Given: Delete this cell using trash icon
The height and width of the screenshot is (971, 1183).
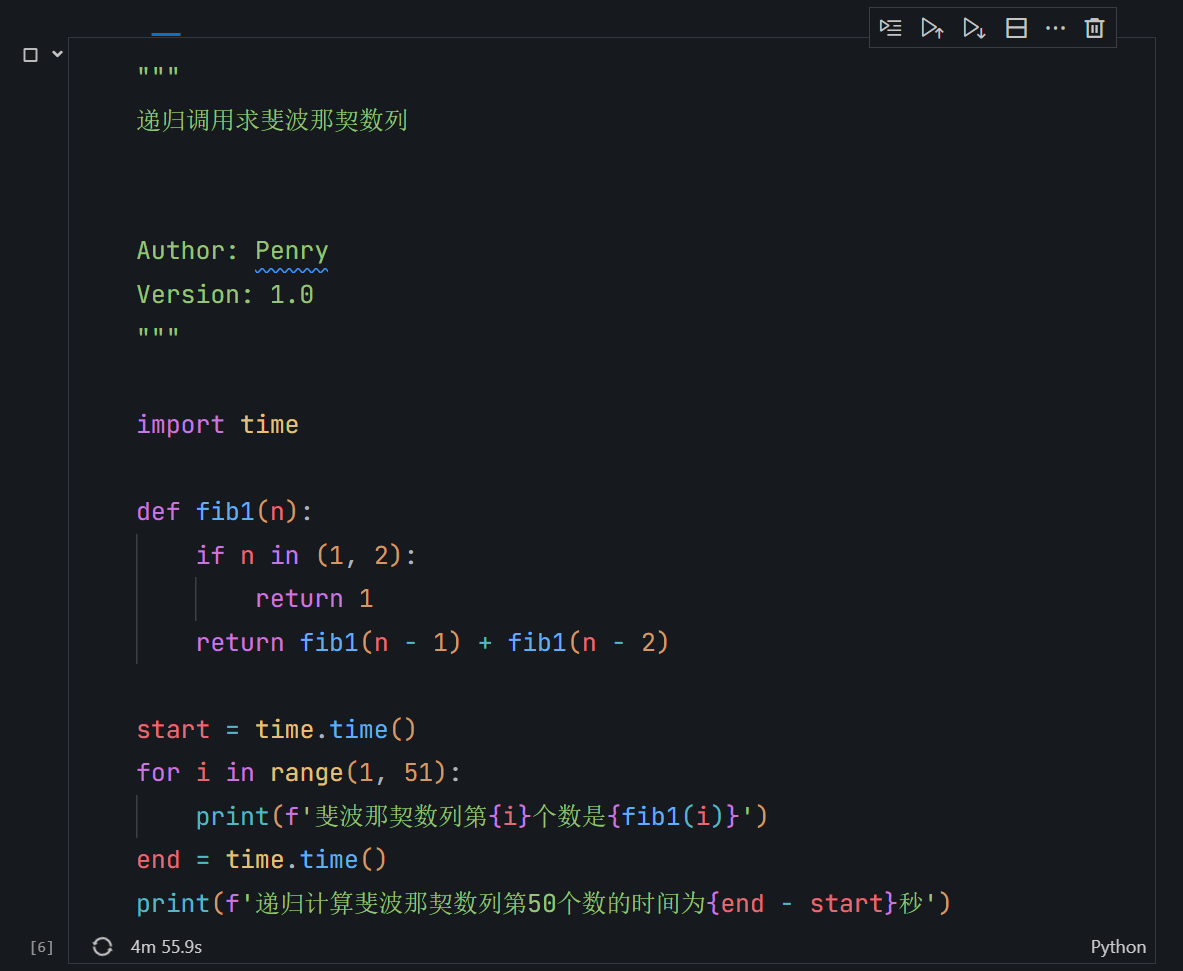Looking at the screenshot, I should point(1094,28).
